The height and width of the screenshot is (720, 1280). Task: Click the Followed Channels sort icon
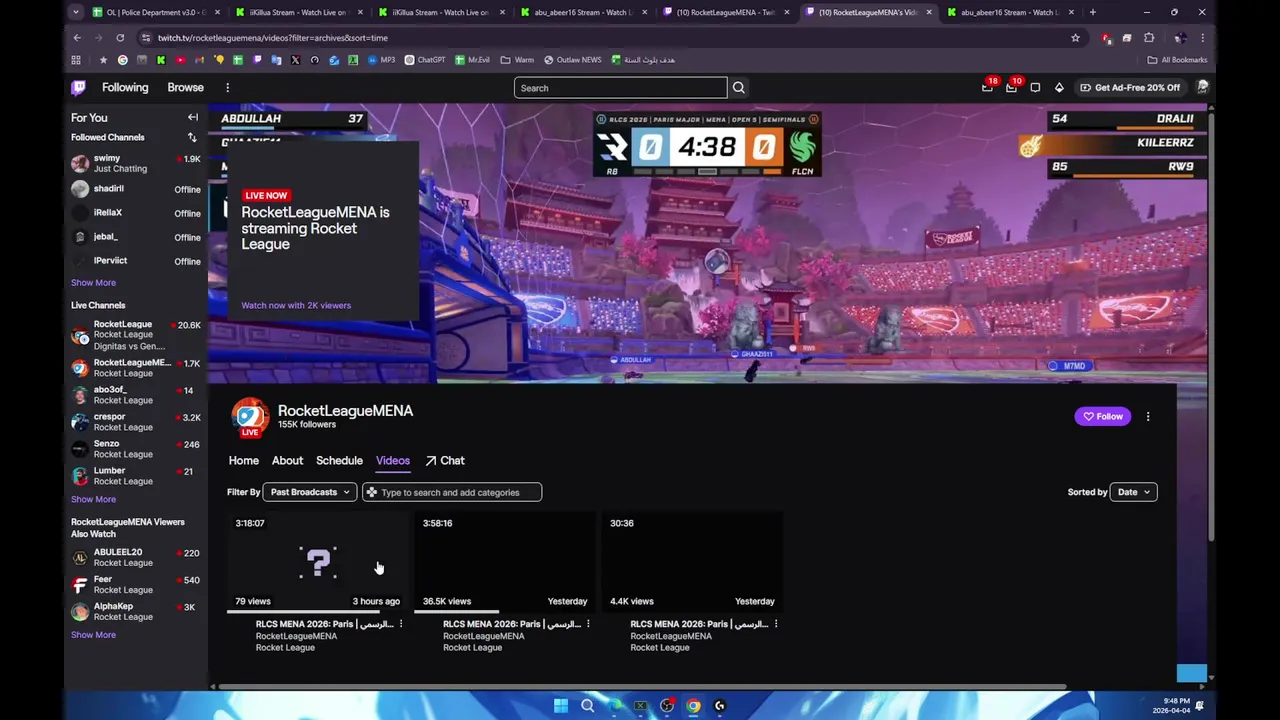tap(192, 137)
